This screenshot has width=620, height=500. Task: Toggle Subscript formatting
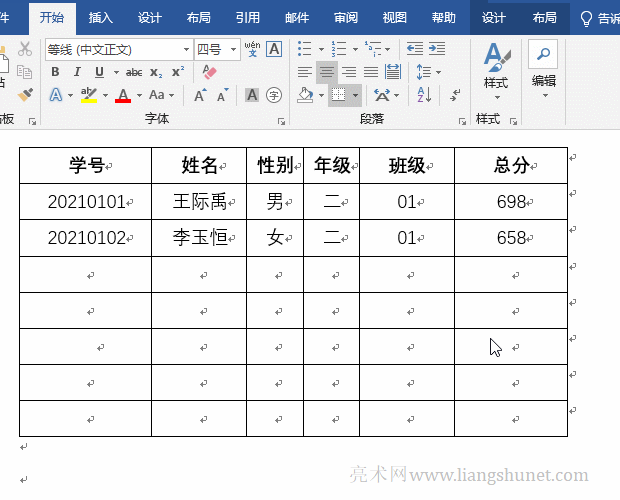156,72
